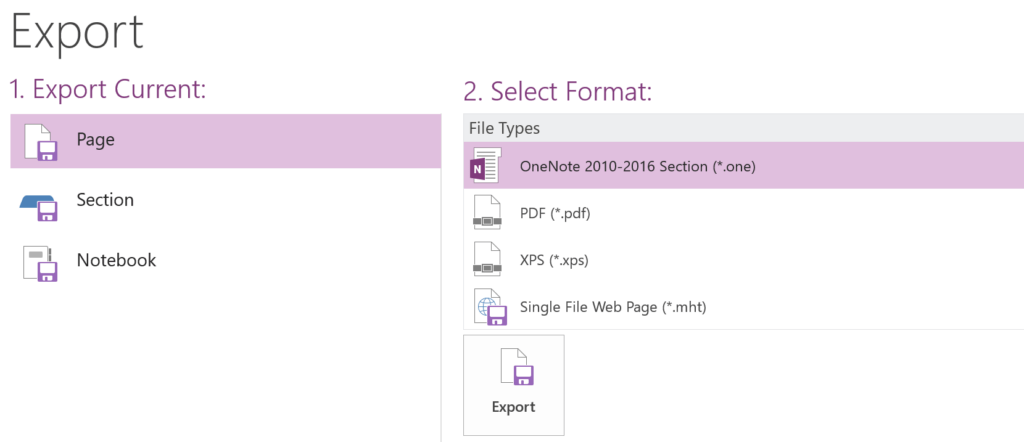Click the XPS file type icon
Screen dimensions: 1024x442
(x=487, y=259)
